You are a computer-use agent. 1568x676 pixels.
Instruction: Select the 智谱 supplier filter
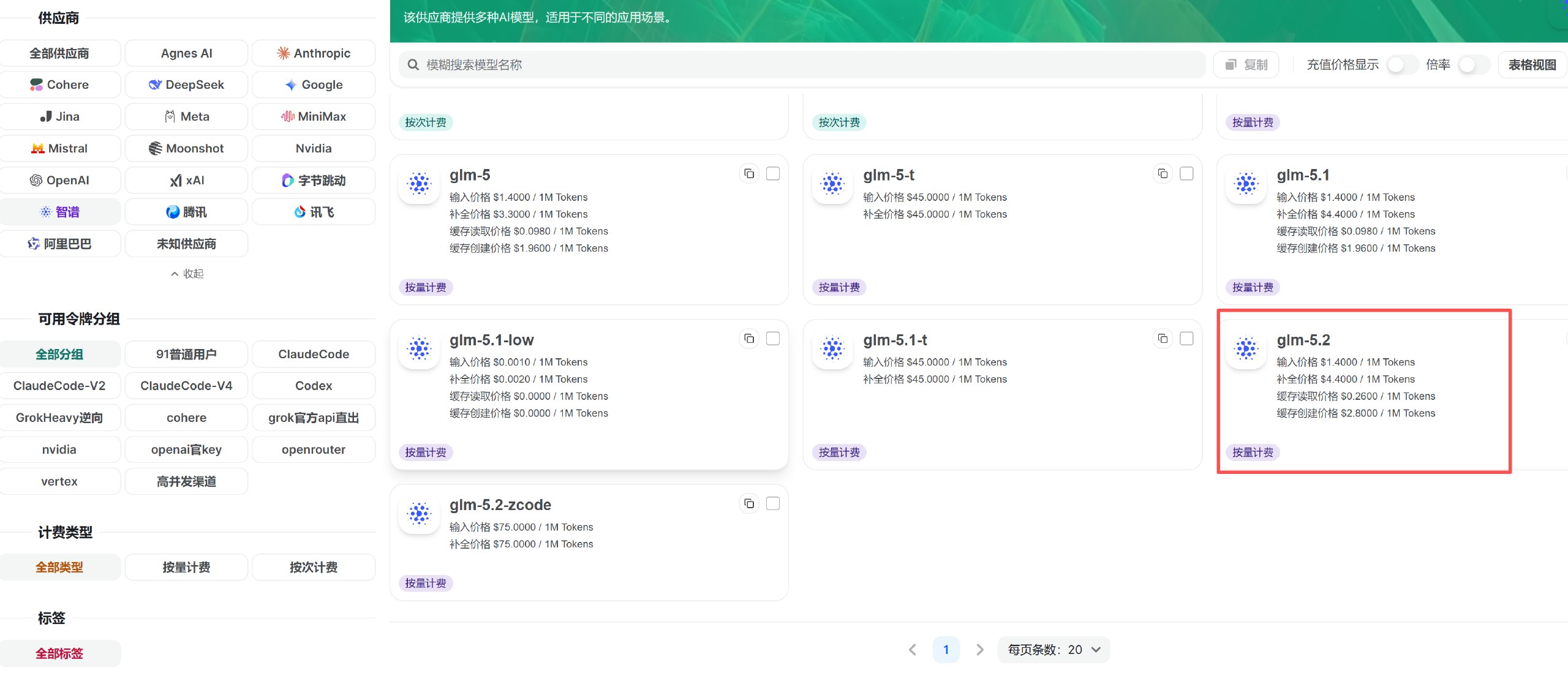[59, 212]
